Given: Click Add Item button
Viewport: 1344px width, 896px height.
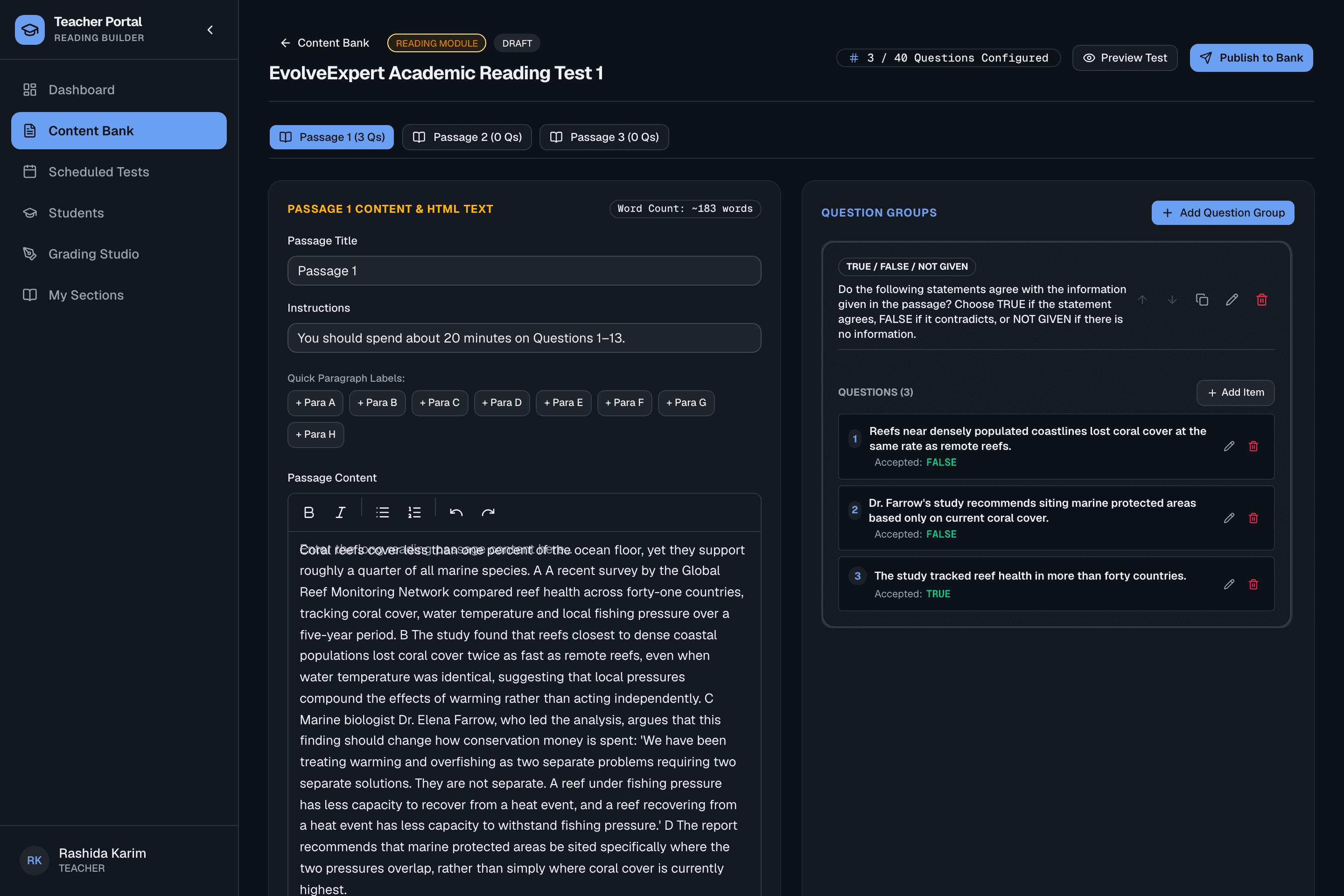Looking at the screenshot, I should 1235,392.
